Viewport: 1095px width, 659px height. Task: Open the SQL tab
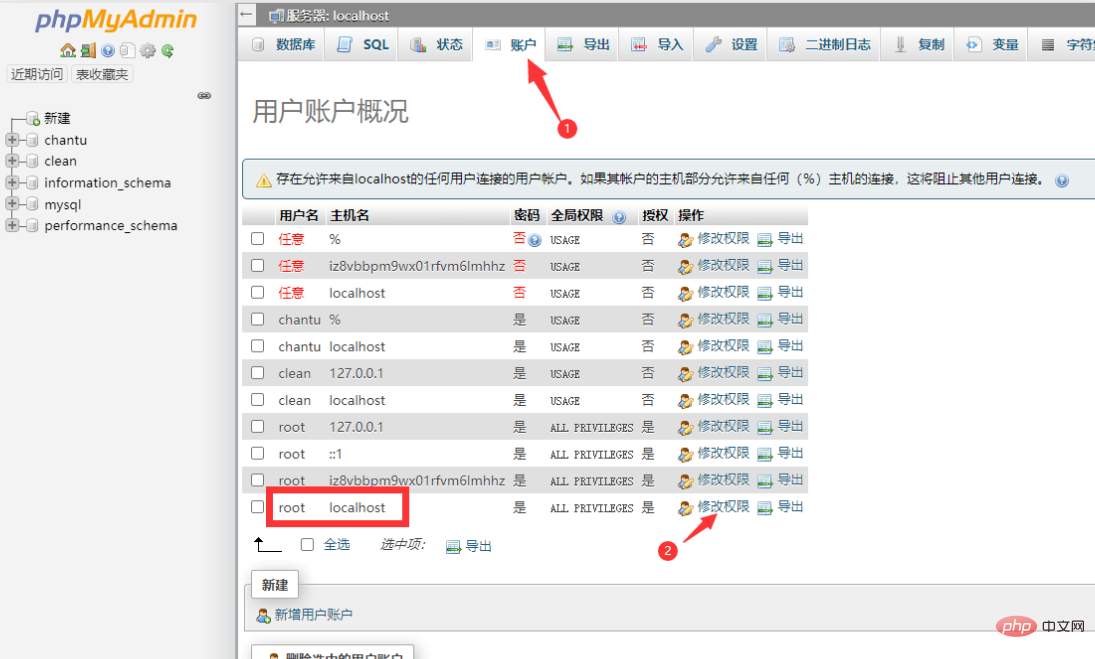[362, 45]
